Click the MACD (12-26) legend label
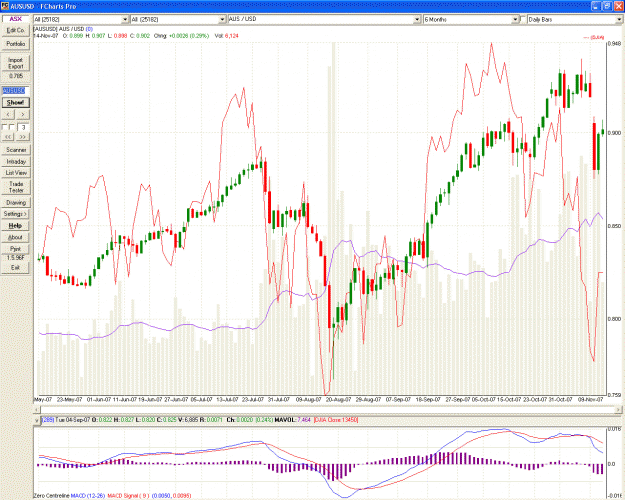Image resolution: width=625 pixels, height=500 pixels. click(88, 496)
